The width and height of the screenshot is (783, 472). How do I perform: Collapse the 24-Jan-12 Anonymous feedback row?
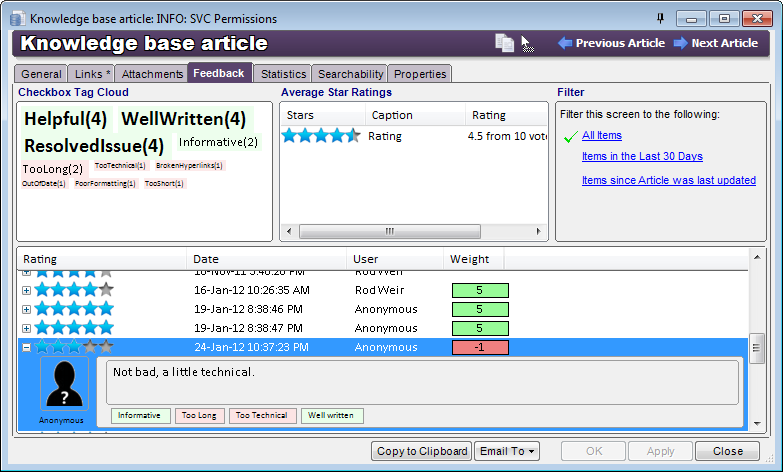pos(26,347)
